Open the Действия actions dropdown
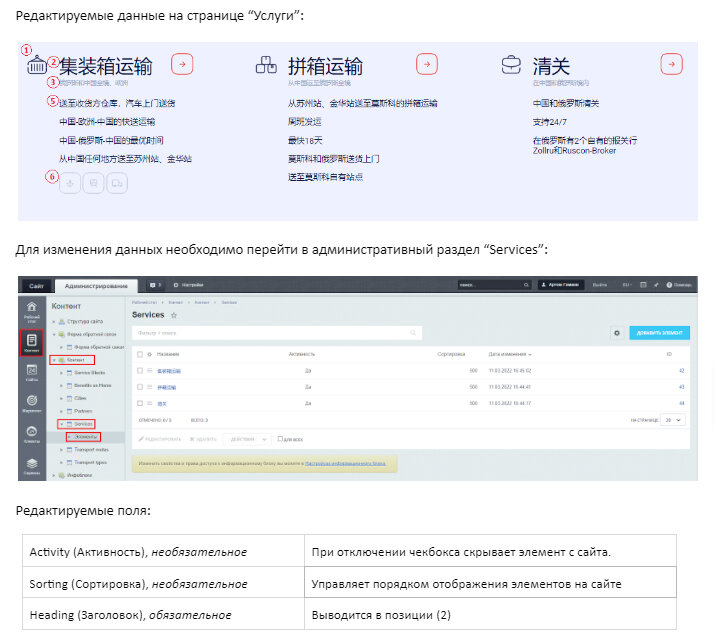The image size is (714, 642). (247, 439)
